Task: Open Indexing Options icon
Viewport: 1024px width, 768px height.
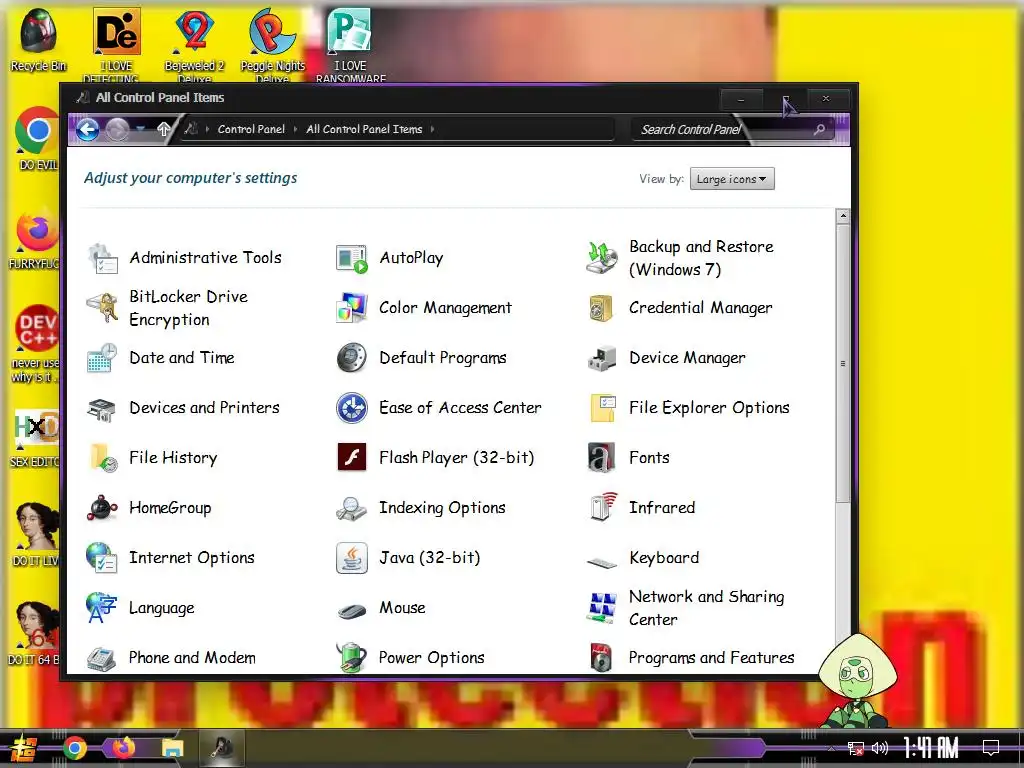Action: tap(352, 508)
